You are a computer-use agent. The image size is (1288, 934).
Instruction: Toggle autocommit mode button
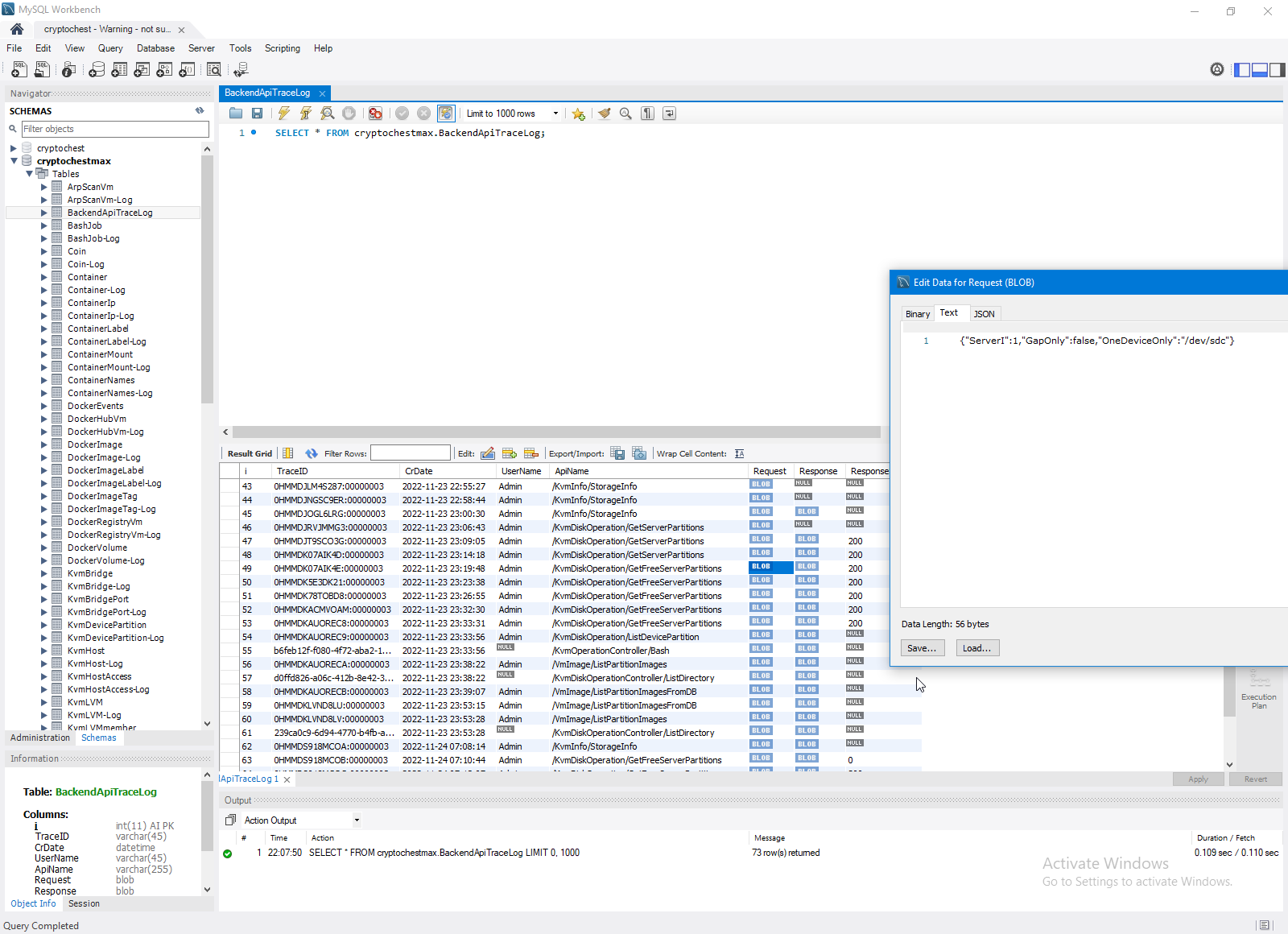tap(446, 114)
